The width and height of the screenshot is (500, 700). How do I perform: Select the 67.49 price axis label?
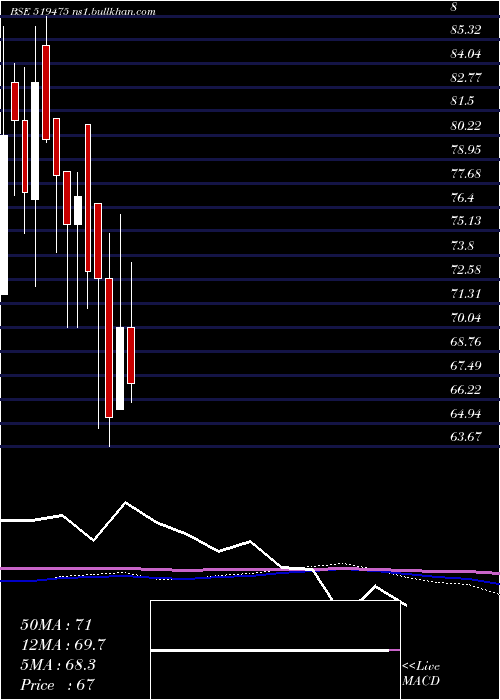click(466, 366)
